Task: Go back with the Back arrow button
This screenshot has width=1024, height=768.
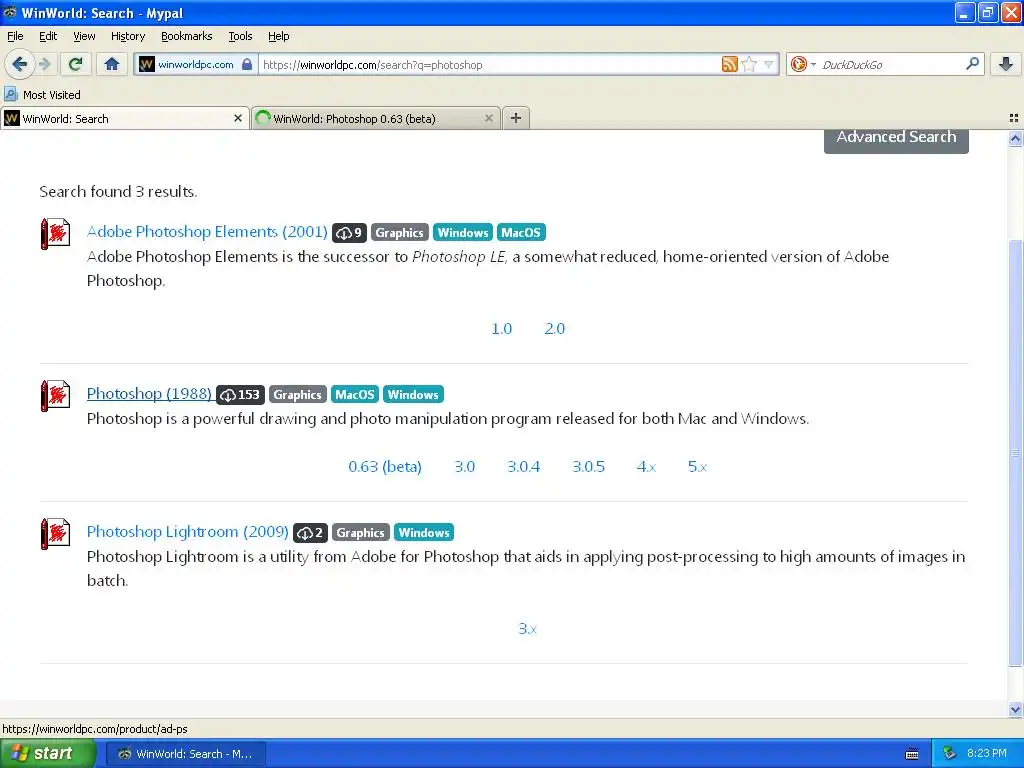Action: tap(19, 64)
